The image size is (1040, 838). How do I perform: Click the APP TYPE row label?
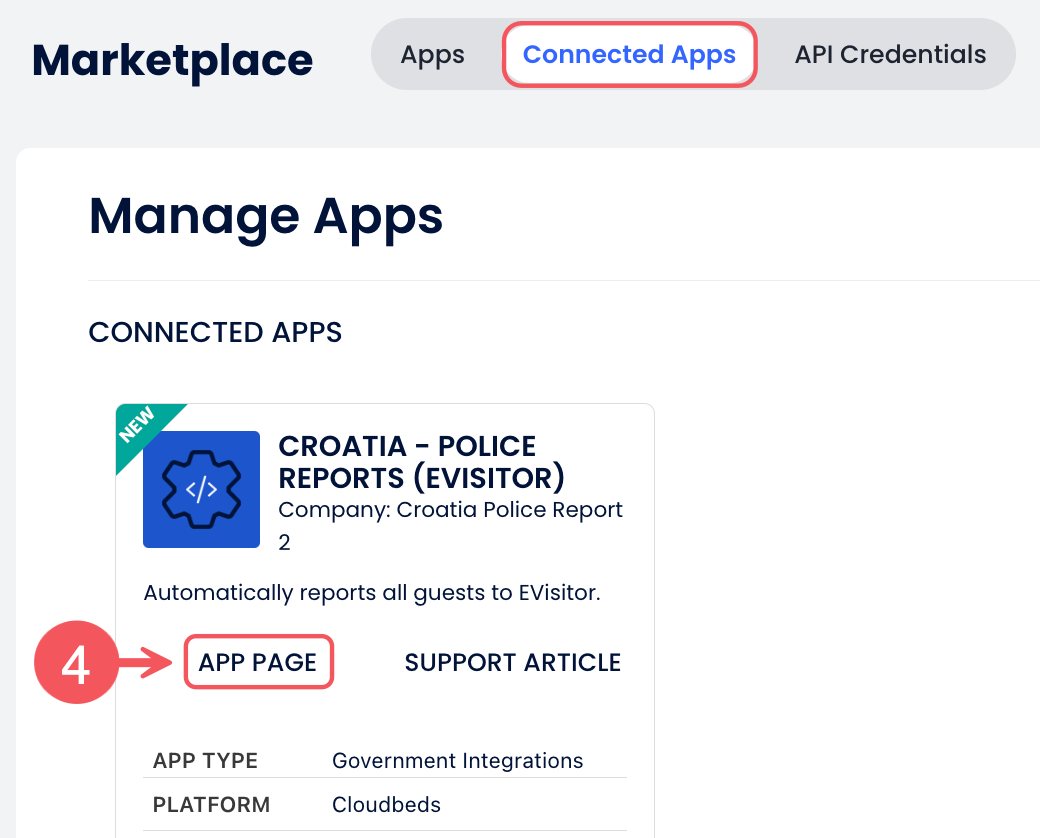(x=205, y=761)
